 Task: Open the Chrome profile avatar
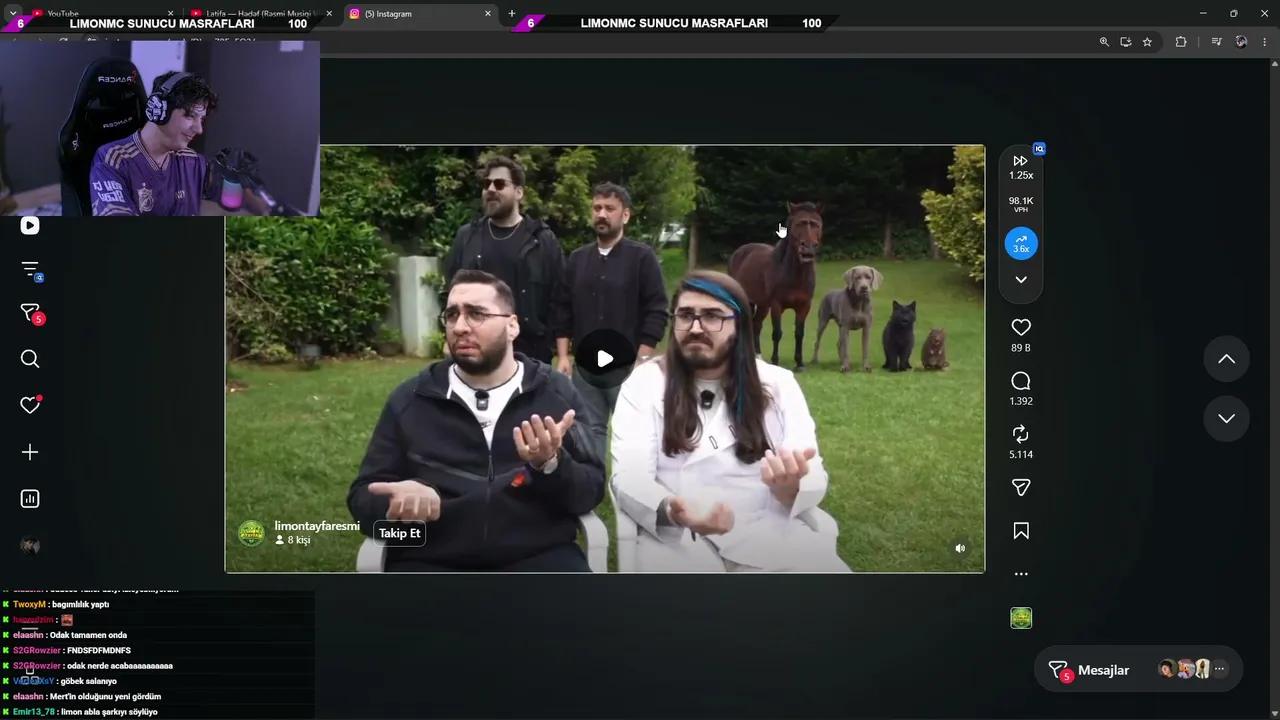pyautogui.click(x=1241, y=42)
